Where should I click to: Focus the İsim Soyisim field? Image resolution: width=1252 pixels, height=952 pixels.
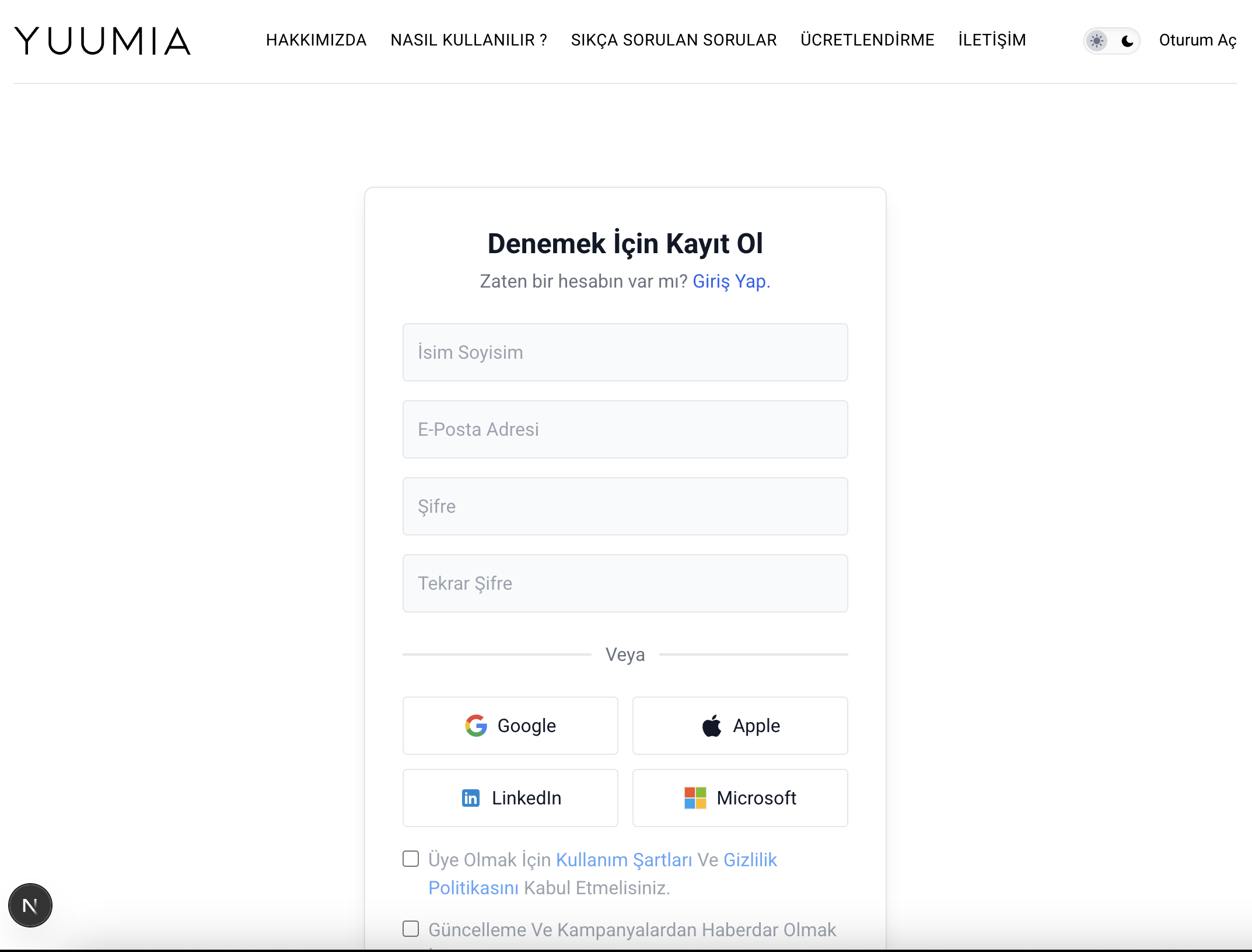point(625,352)
